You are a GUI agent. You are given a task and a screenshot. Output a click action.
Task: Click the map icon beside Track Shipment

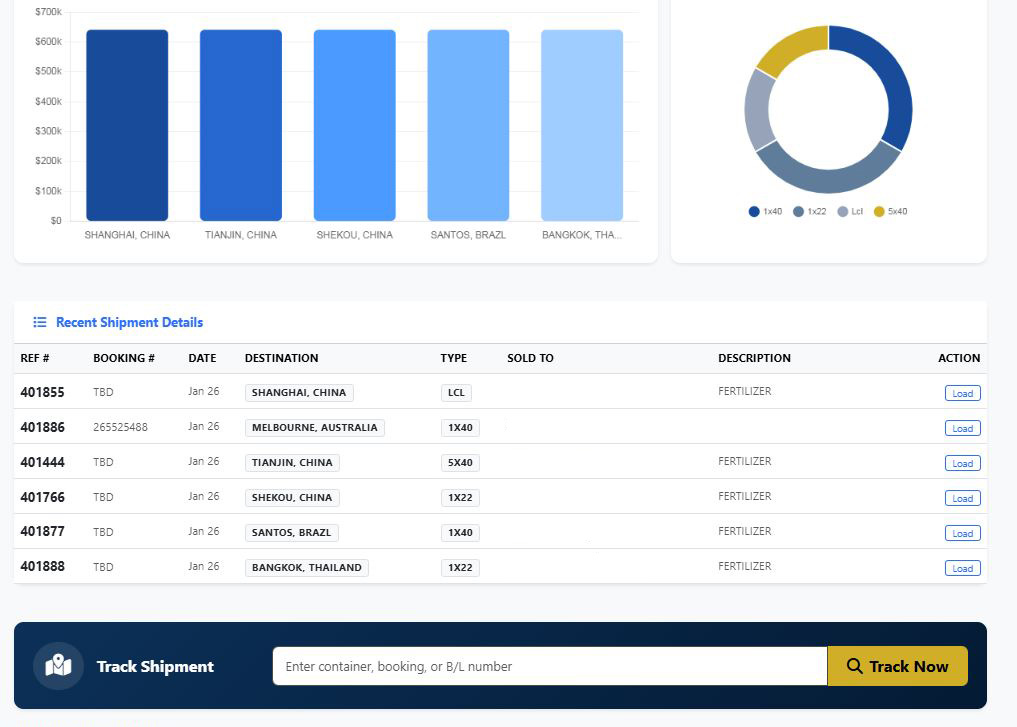[x=58, y=666]
